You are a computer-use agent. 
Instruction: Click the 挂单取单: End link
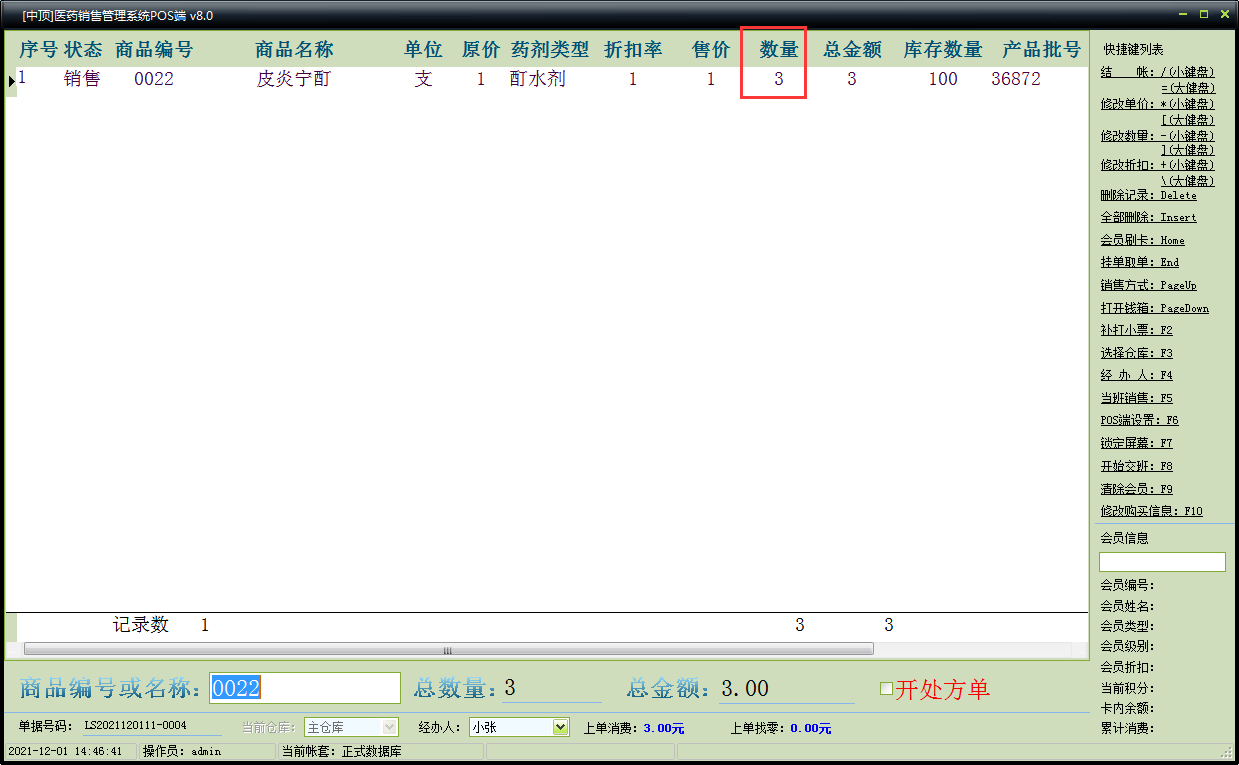pyautogui.click(x=1139, y=262)
